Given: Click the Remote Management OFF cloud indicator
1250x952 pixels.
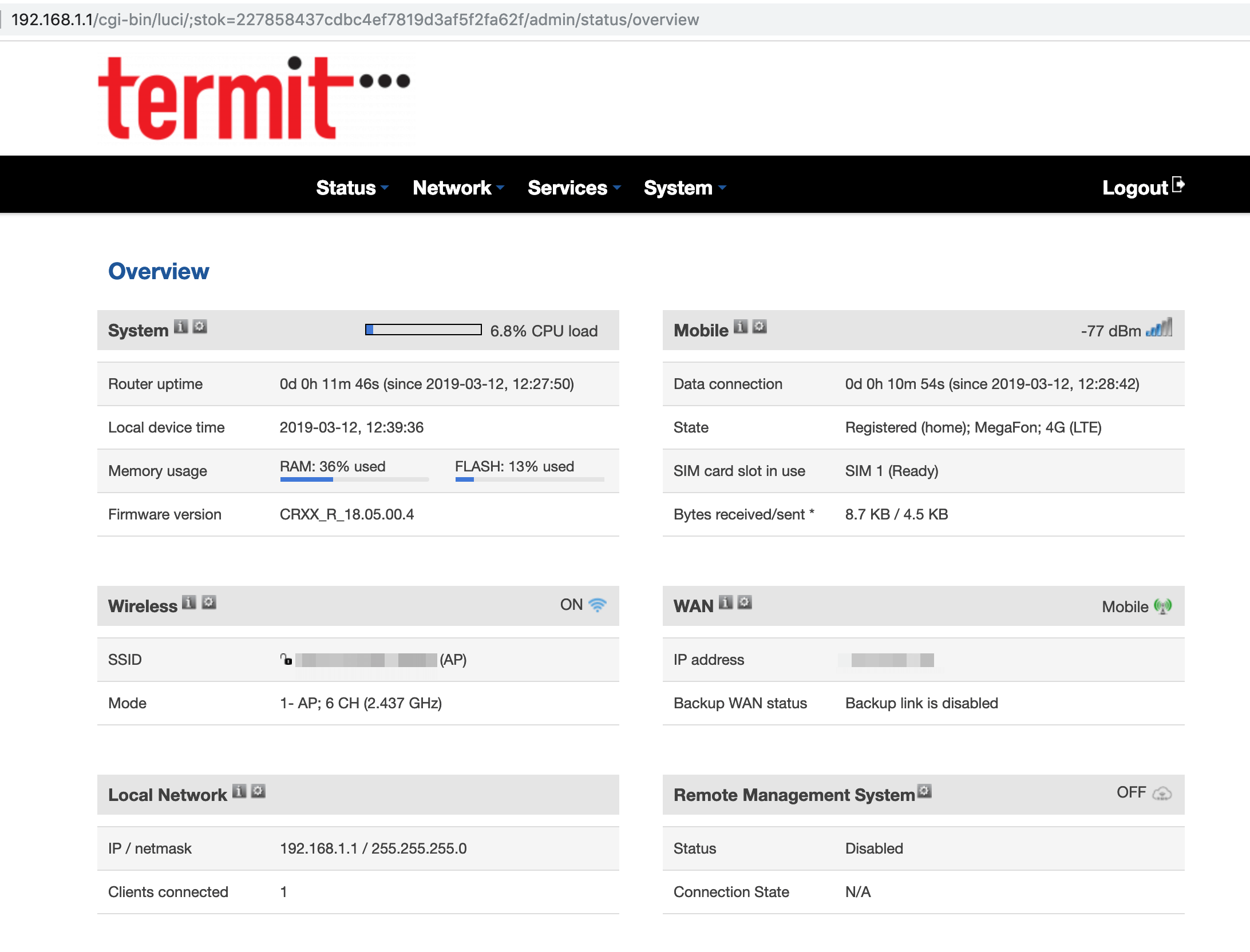Looking at the screenshot, I should point(1162,794).
